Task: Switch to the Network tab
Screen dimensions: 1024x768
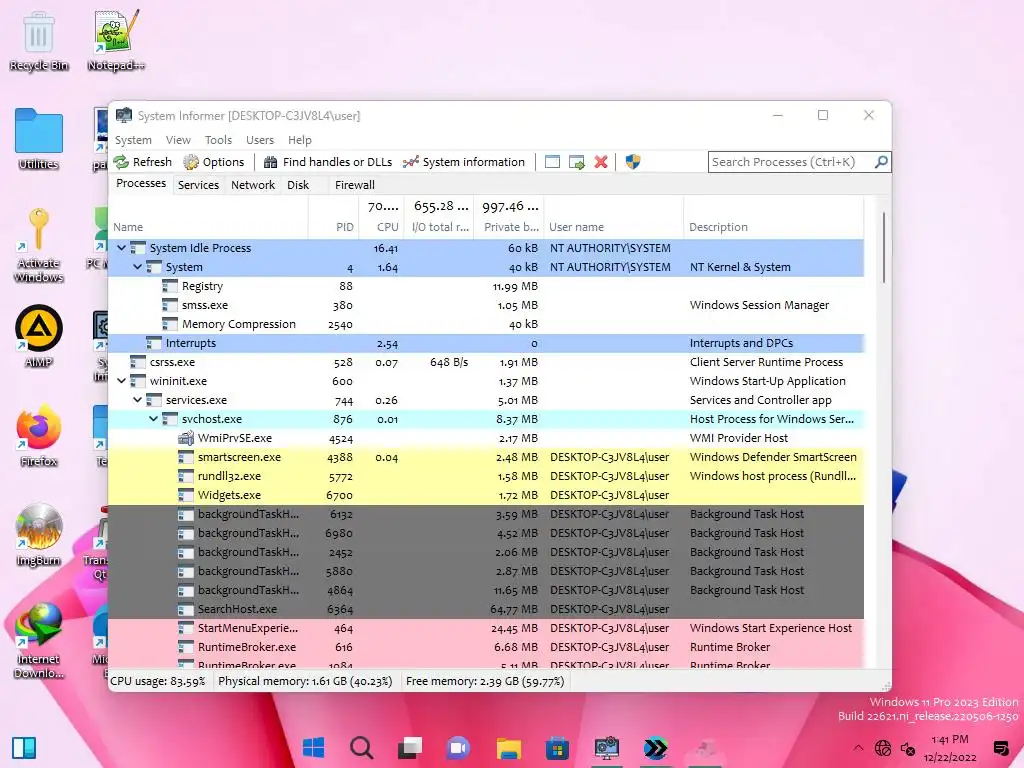Action: coord(253,185)
